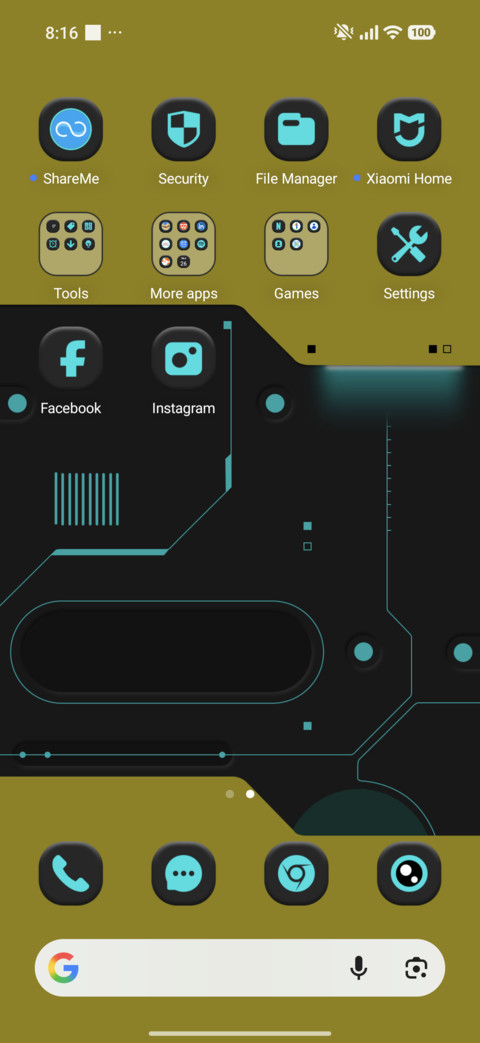Open the Messages app in dock

pos(183,873)
